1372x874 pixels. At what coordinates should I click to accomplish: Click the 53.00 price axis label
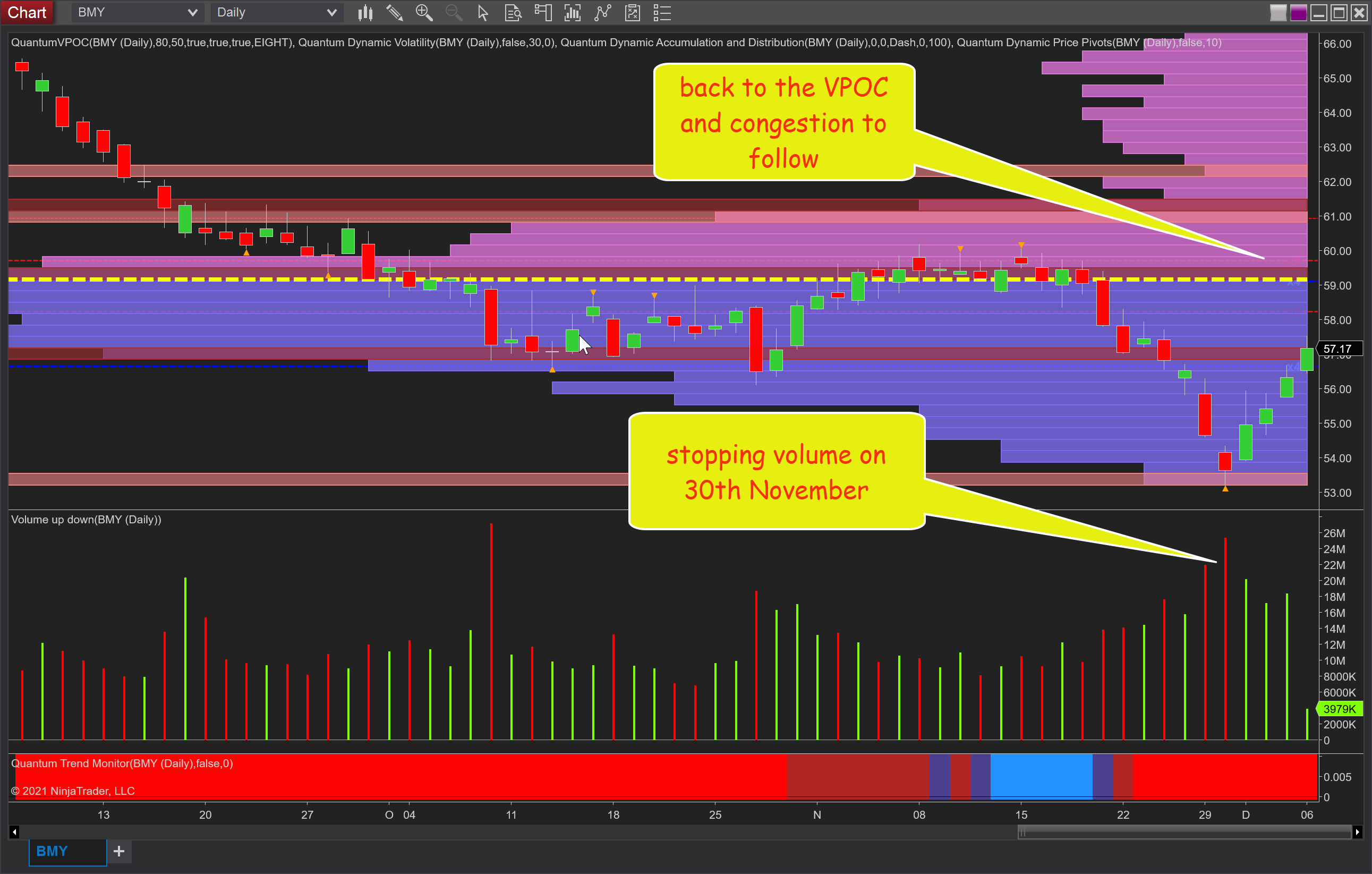(1337, 493)
